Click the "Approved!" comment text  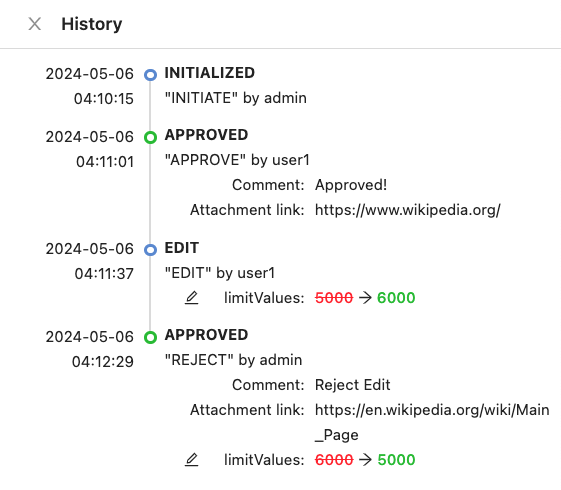pos(351,185)
